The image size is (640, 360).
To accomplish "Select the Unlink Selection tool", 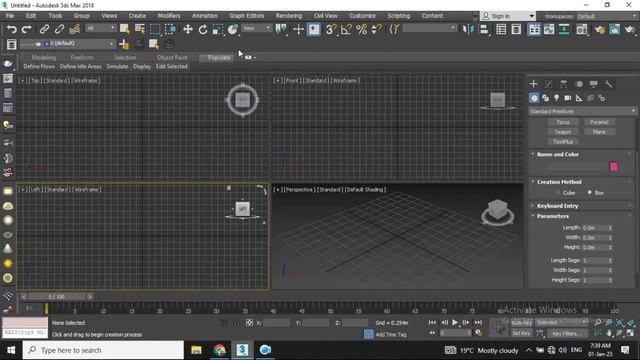I will coord(59,29).
